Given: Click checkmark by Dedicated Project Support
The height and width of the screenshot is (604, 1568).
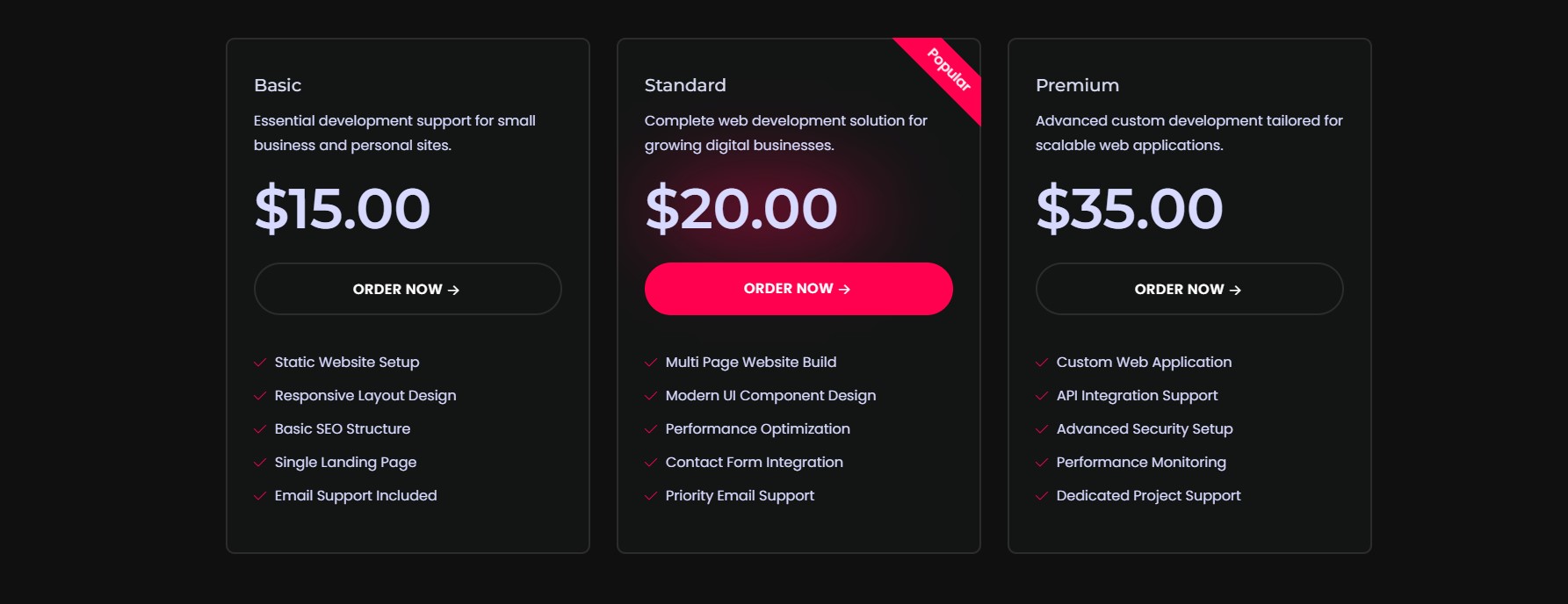Looking at the screenshot, I should [1042, 496].
